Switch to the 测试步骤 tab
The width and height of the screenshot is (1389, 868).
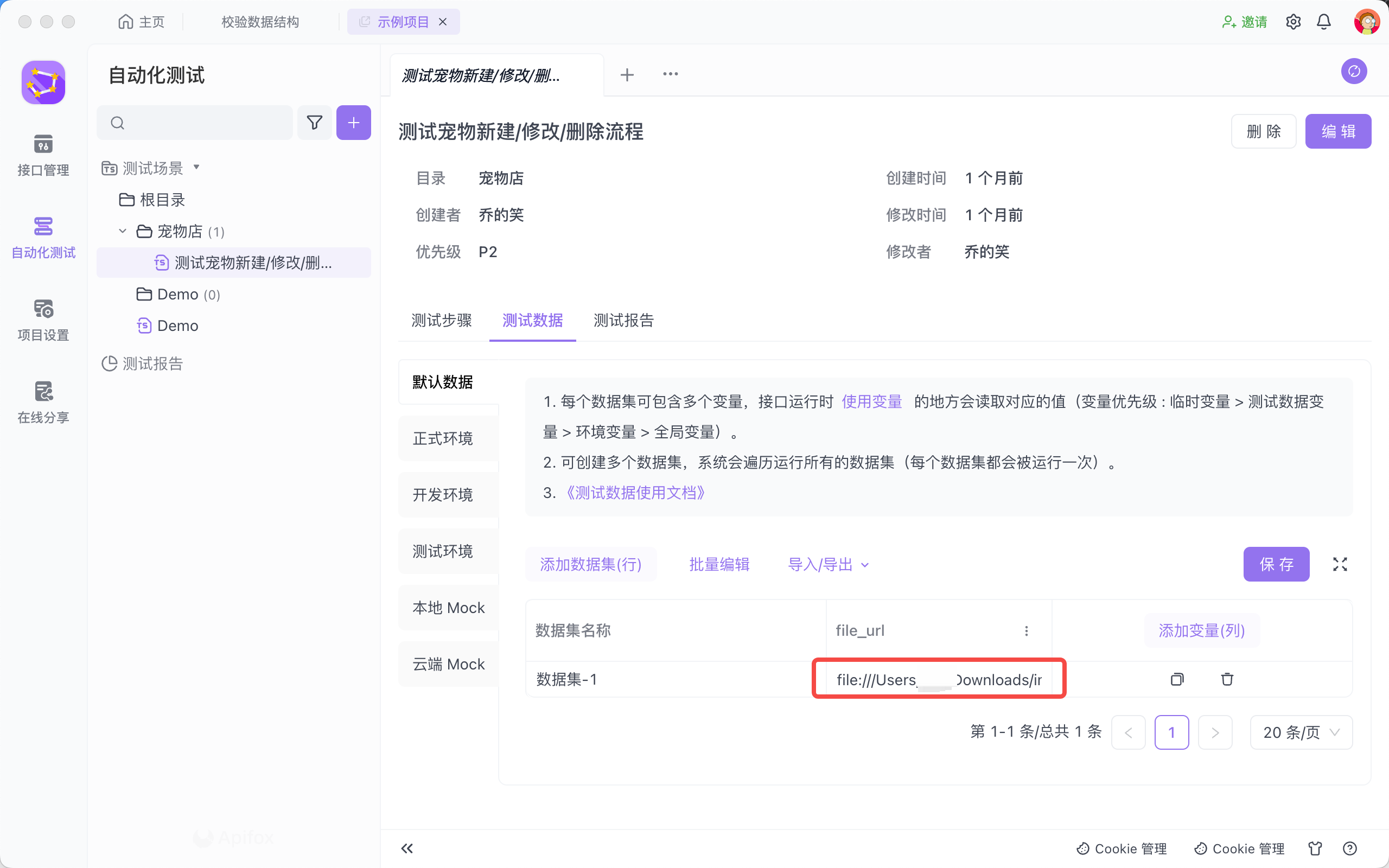(x=441, y=320)
